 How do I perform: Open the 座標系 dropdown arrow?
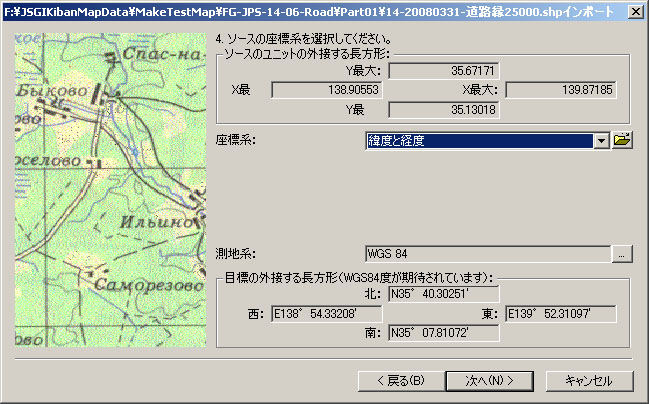coord(602,141)
